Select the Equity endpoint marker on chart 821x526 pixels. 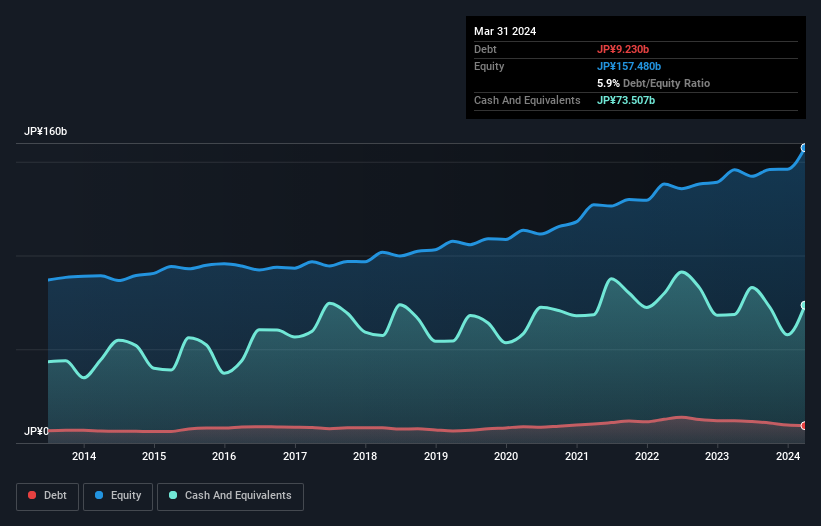(804, 148)
